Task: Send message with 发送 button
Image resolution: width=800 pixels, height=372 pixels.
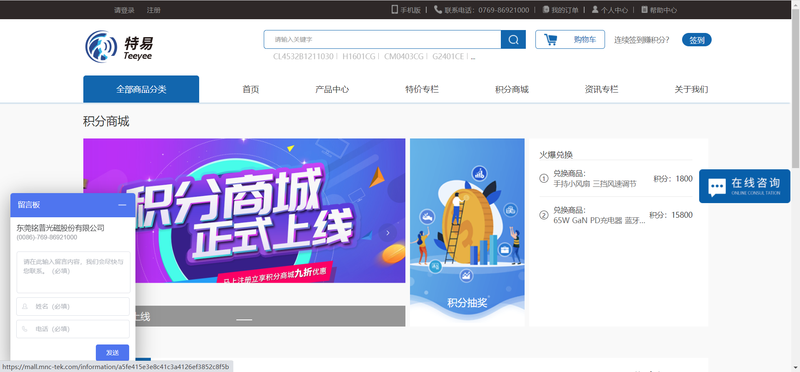Action: (x=112, y=353)
